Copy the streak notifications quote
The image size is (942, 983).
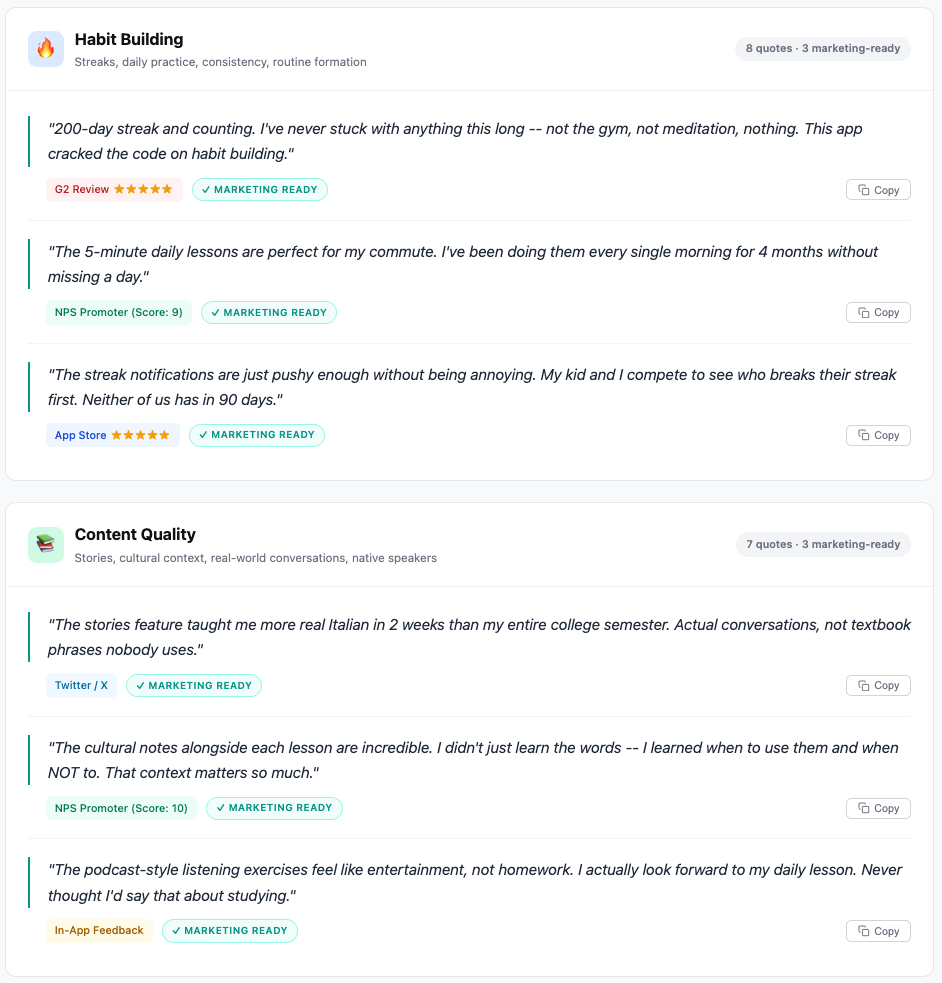(878, 435)
